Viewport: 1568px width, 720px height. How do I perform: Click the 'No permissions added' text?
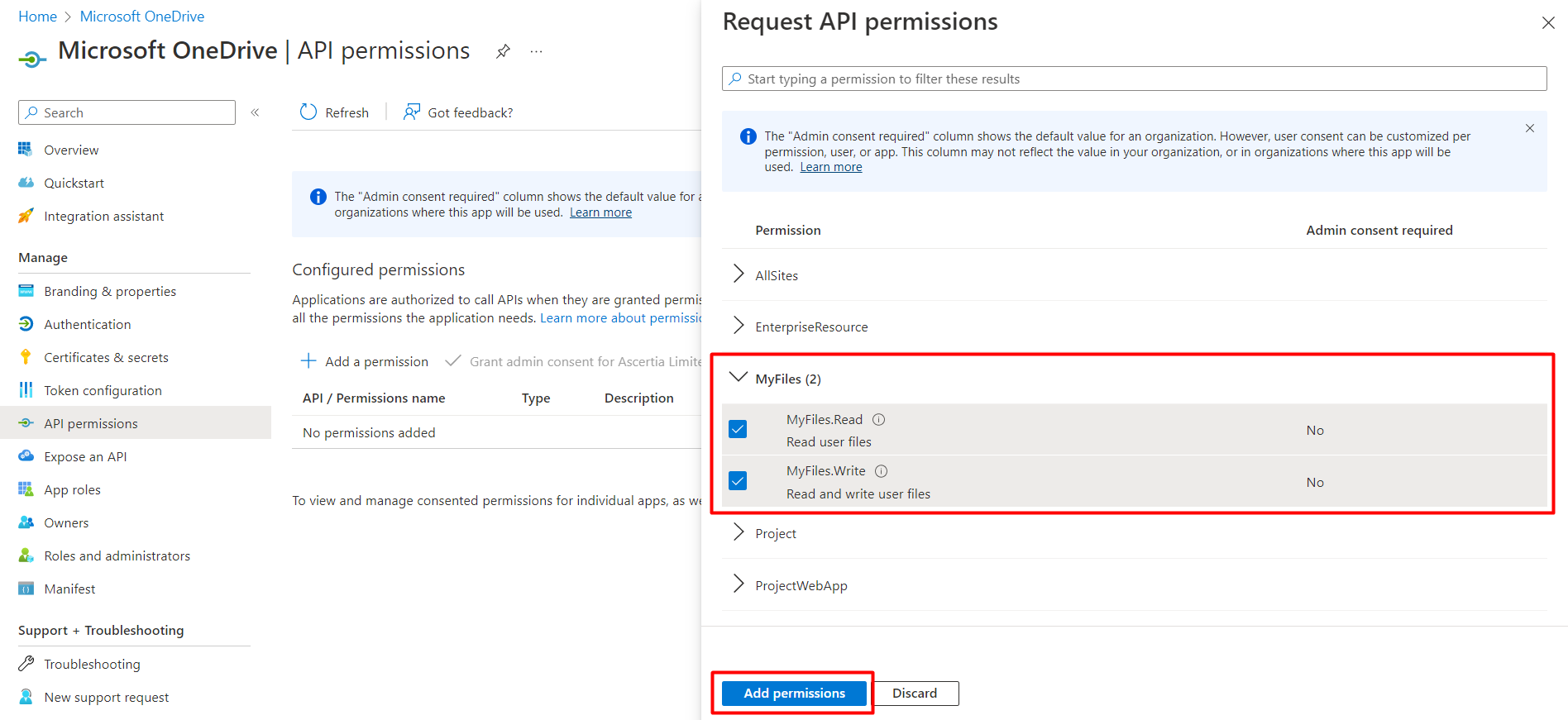(x=369, y=432)
